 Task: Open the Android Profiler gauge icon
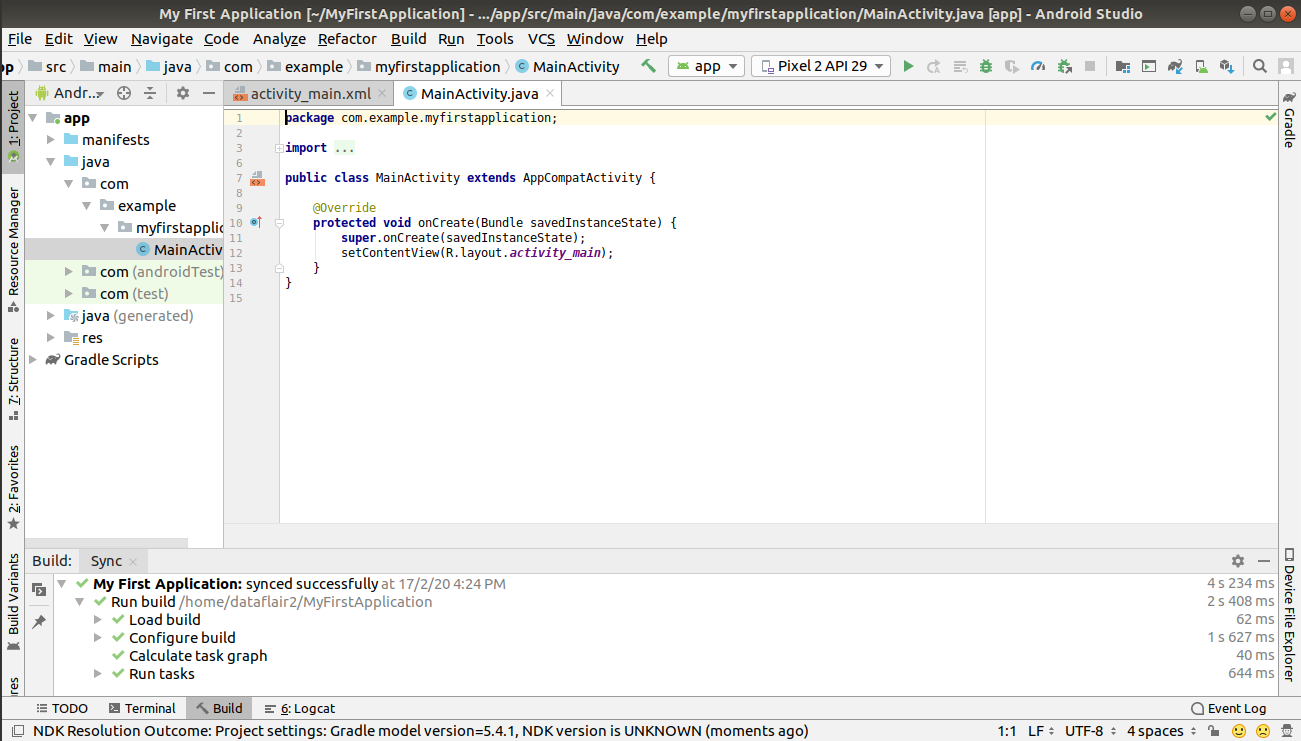tap(1038, 66)
